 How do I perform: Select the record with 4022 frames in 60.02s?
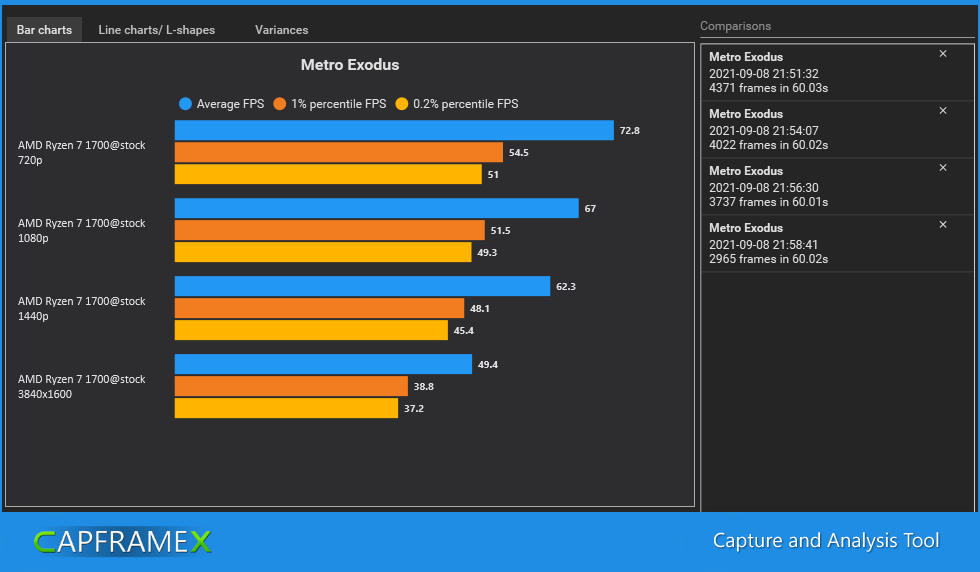(838, 129)
